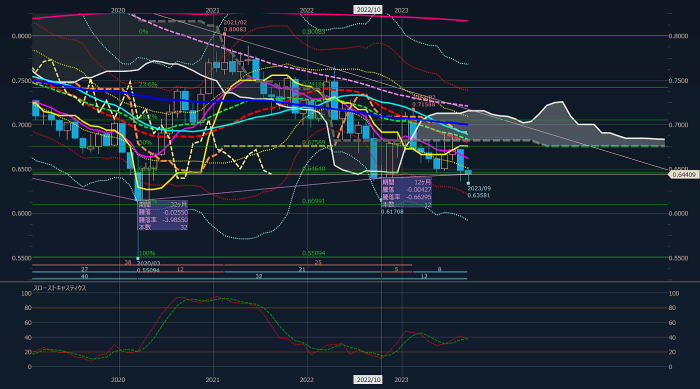
Task: Click the Fibonacci 0% level label
Action: click(x=143, y=32)
